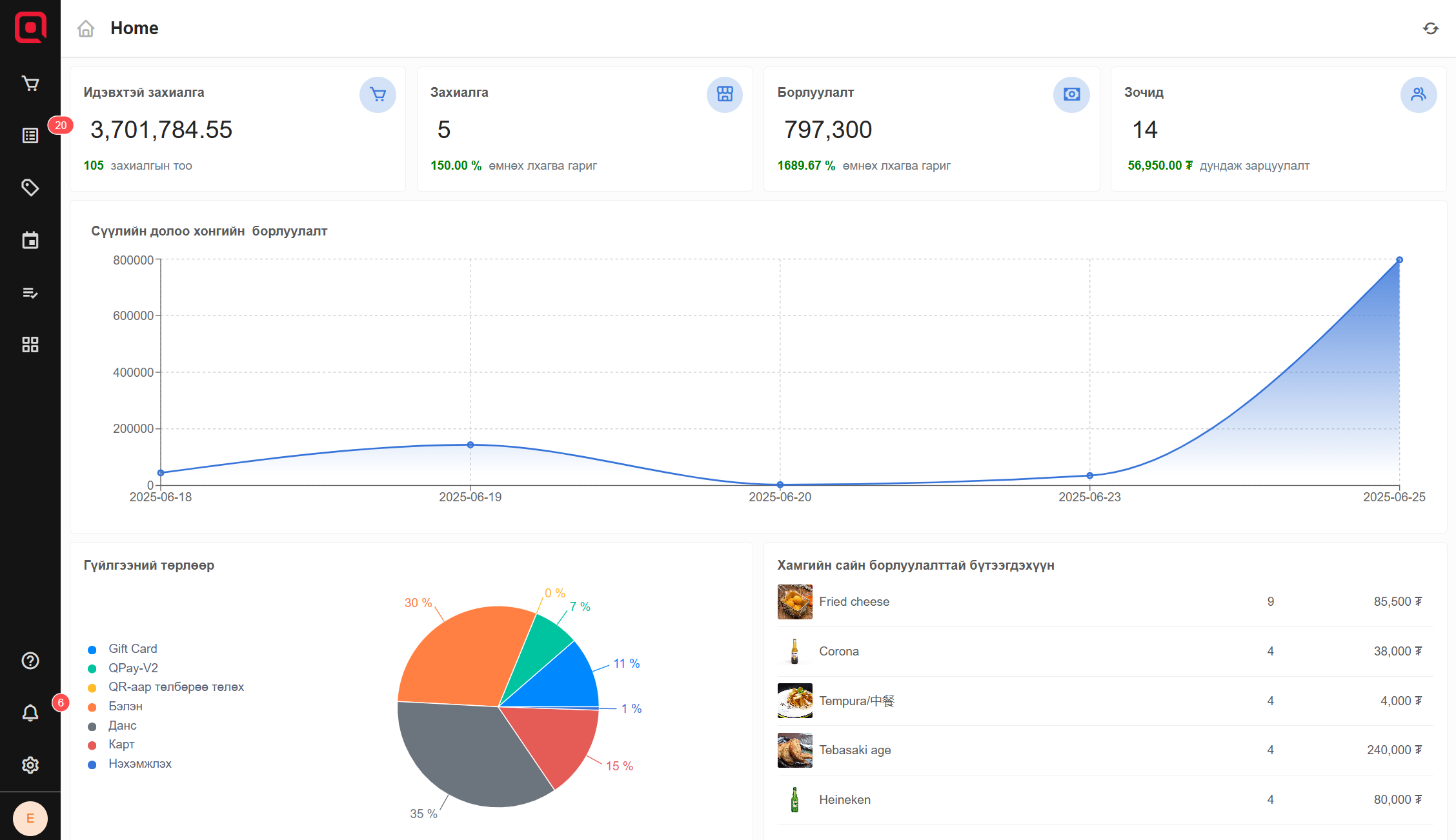
Task: Open the calendar sidebar icon
Action: 30,240
